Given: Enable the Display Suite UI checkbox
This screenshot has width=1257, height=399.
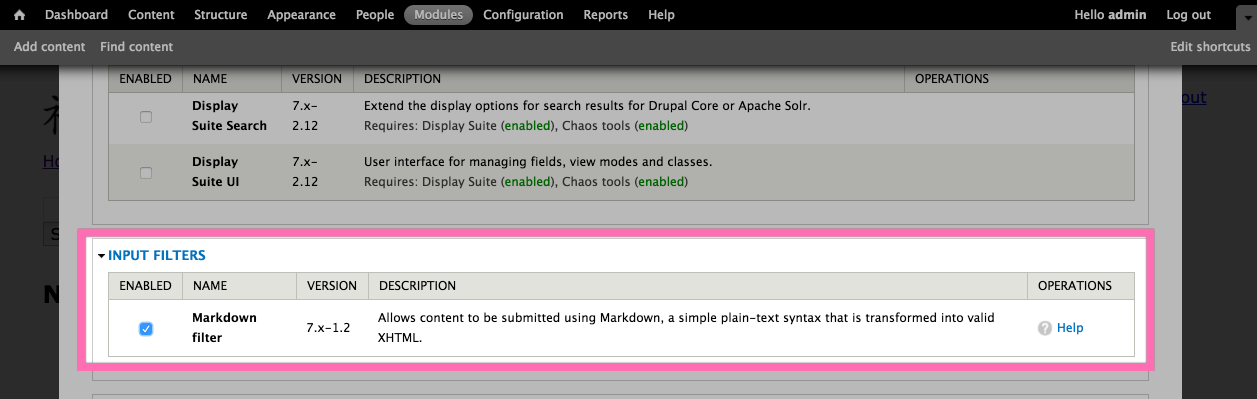Looking at the screenshot, I should [146, 172].
